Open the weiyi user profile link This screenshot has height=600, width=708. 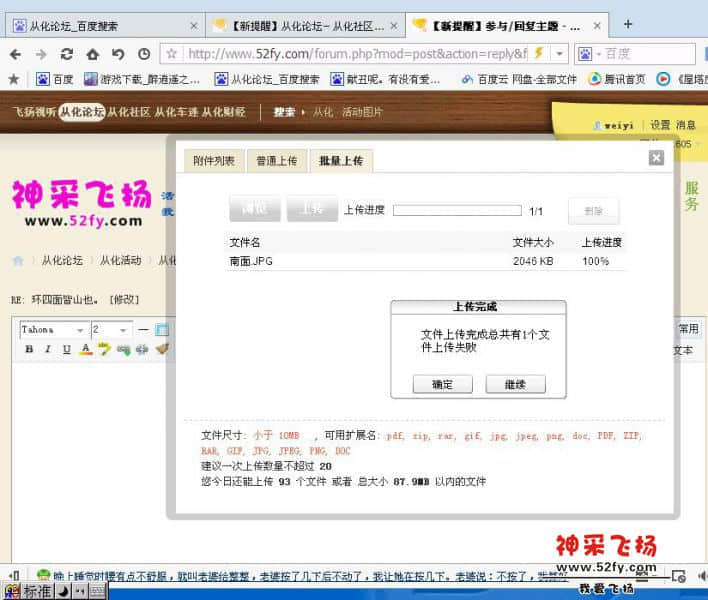619,126
